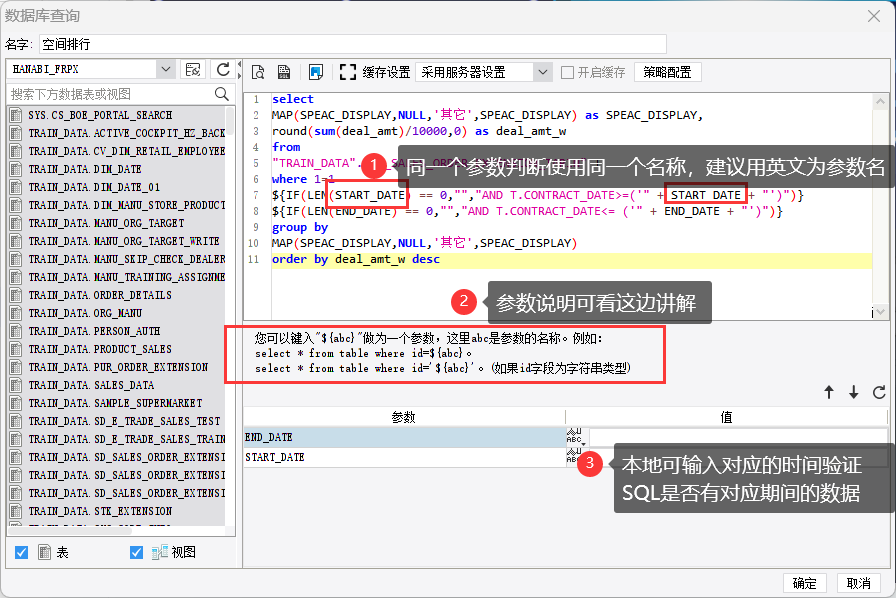This screenshot has height=598, width=896.
Task: Click table icon beside TRAIN_DATA.STK_EXTENSION
Action: [16, 511]
